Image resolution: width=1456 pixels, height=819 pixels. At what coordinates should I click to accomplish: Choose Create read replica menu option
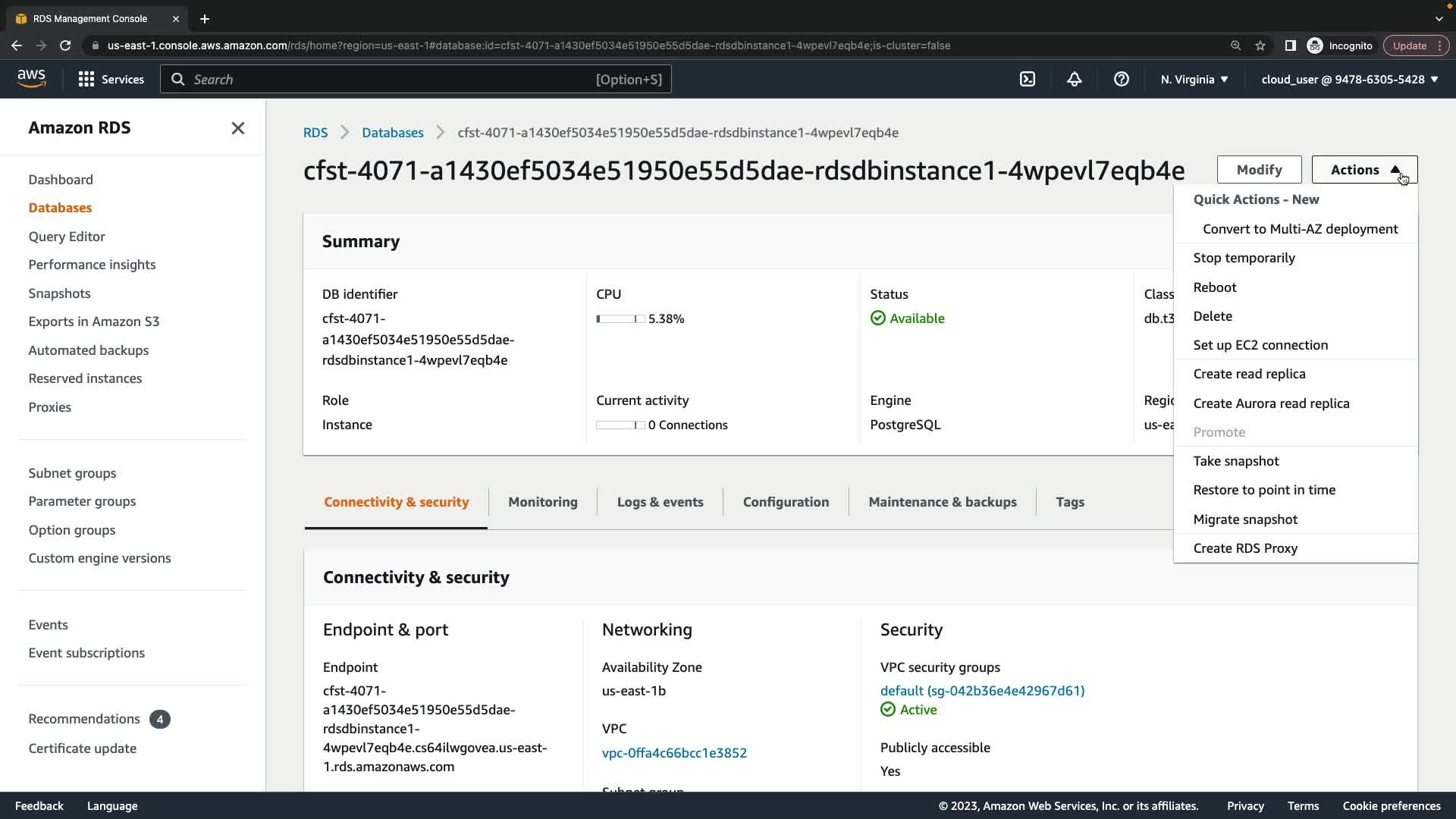(x=1249, y=374)
